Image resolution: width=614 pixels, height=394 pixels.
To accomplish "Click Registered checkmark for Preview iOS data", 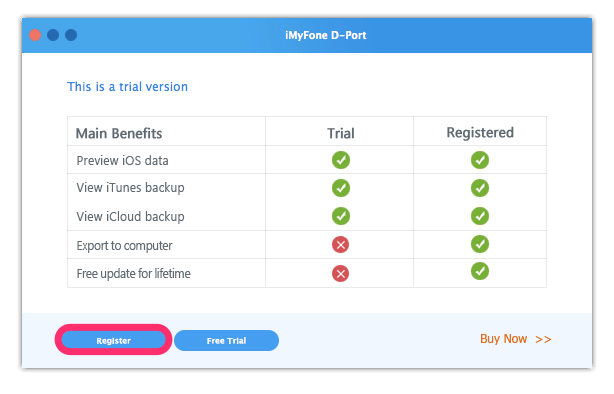I will 480,160.
